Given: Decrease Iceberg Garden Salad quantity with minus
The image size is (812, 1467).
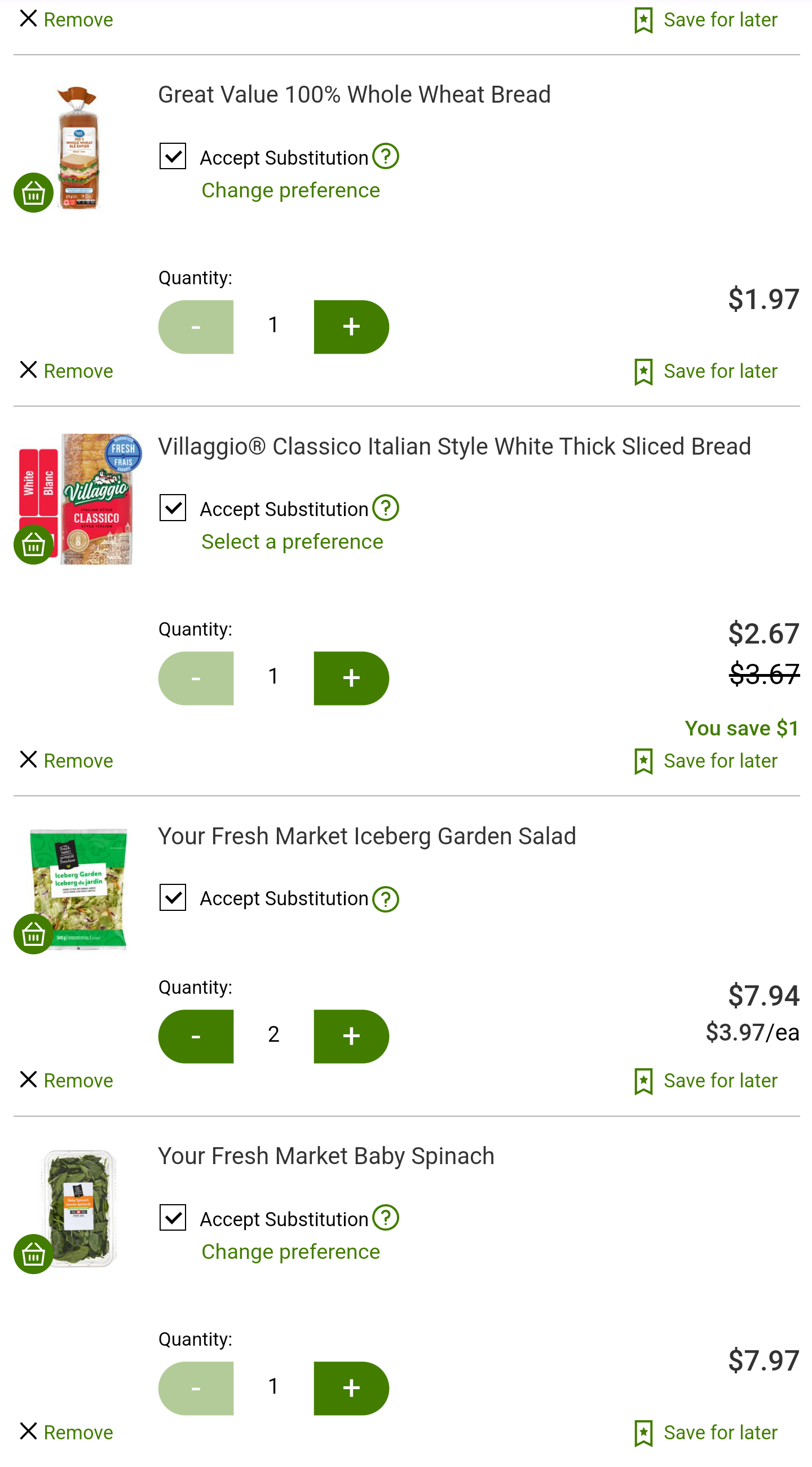Looking at the screenshot, I should click(196, 1037).
